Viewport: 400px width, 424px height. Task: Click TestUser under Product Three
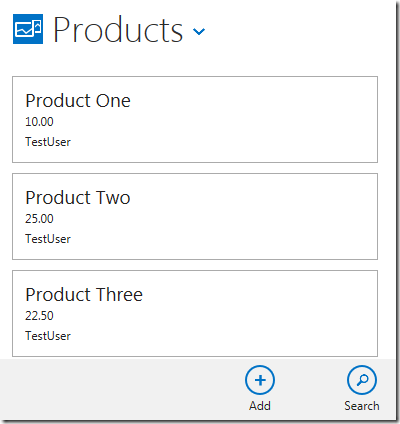pos(48,336)
